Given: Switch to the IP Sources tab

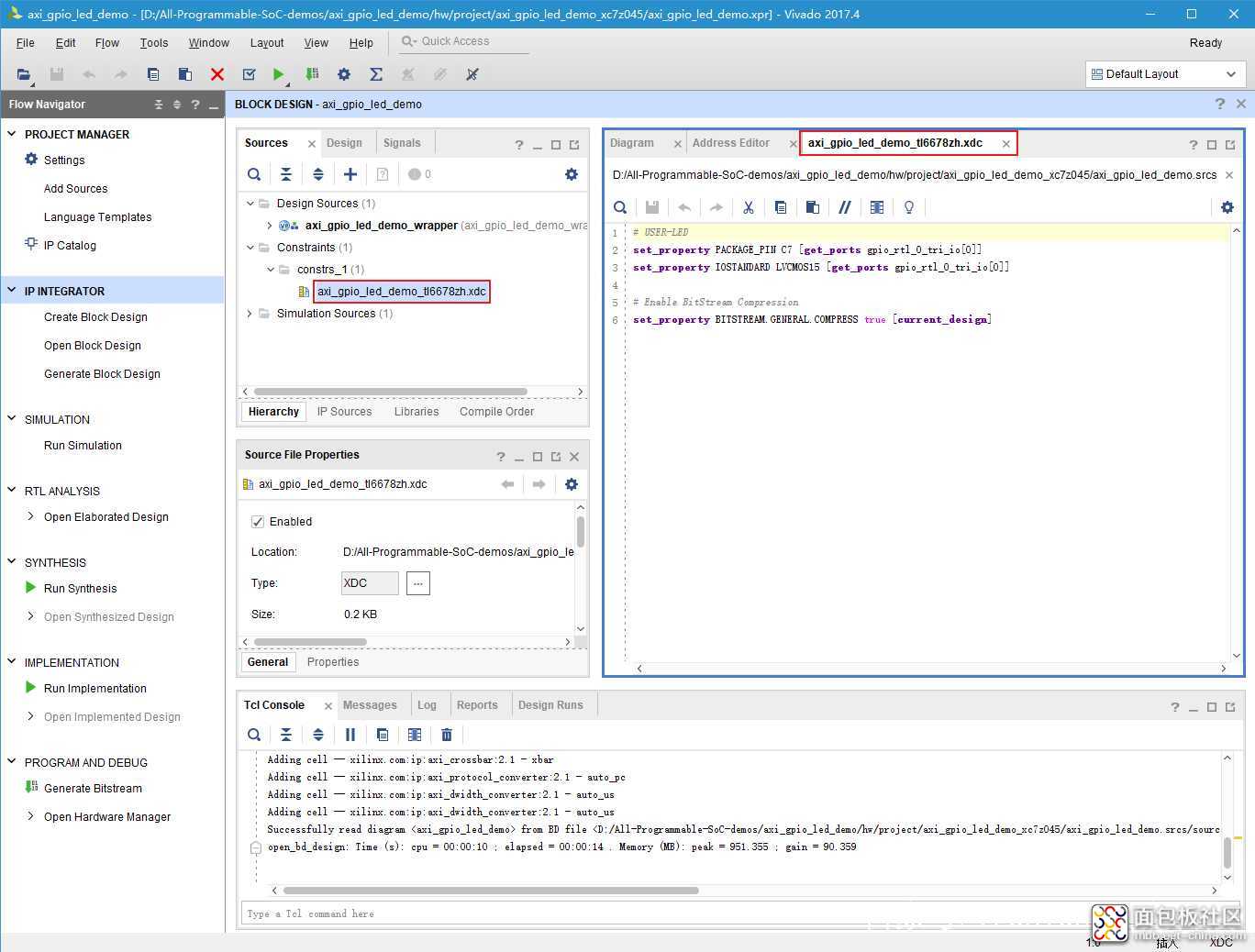Looking at the screenshot, I should pyautogui.click(x=344, y=412).
